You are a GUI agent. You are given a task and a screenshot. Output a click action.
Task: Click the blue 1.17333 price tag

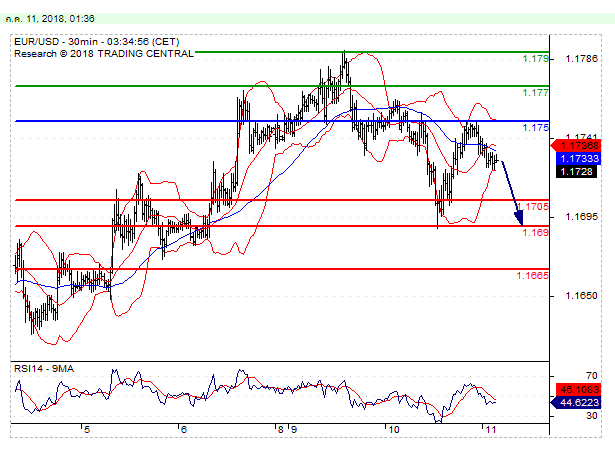[x=579, y=159]
